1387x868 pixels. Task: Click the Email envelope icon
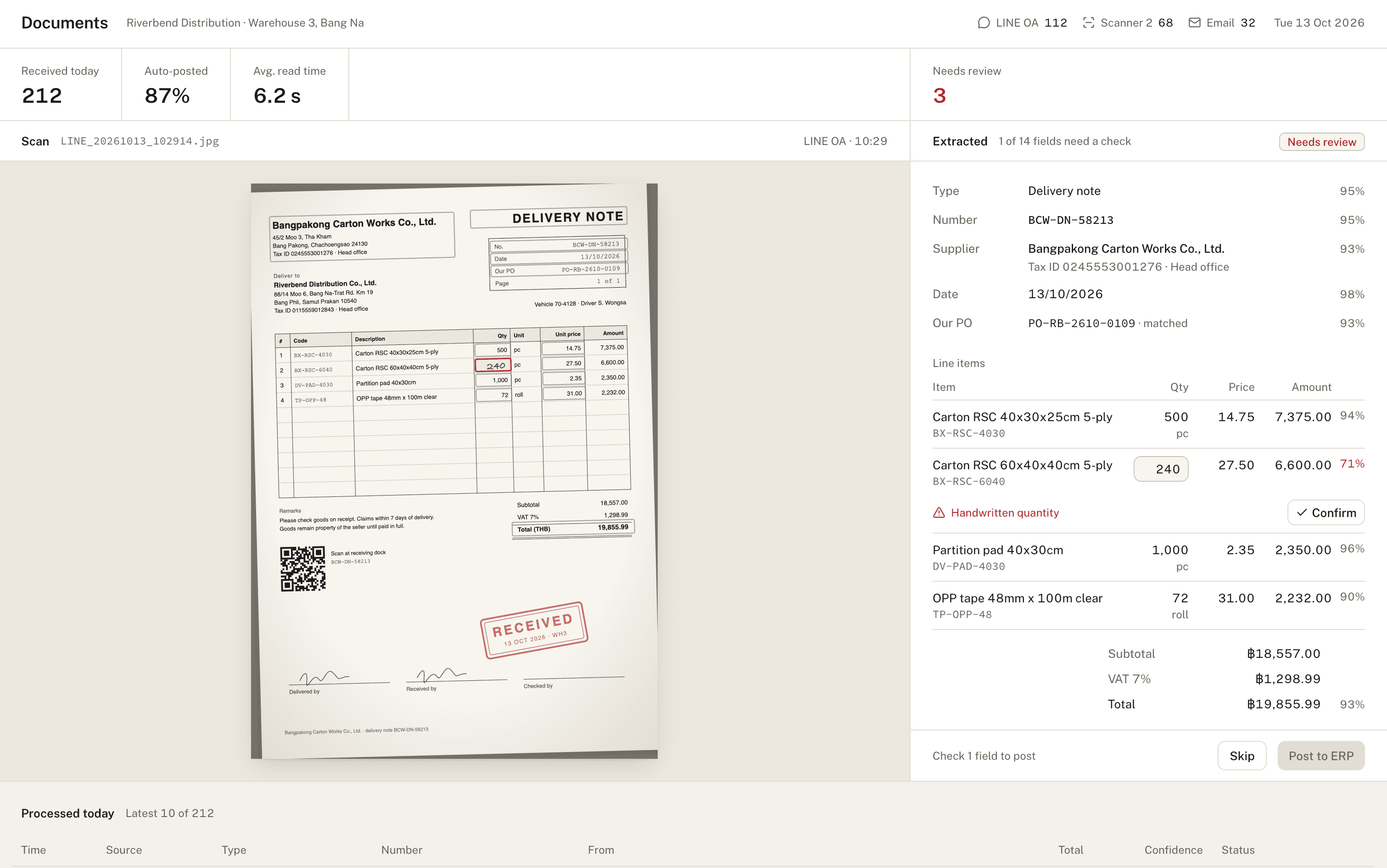(1194, 23)
